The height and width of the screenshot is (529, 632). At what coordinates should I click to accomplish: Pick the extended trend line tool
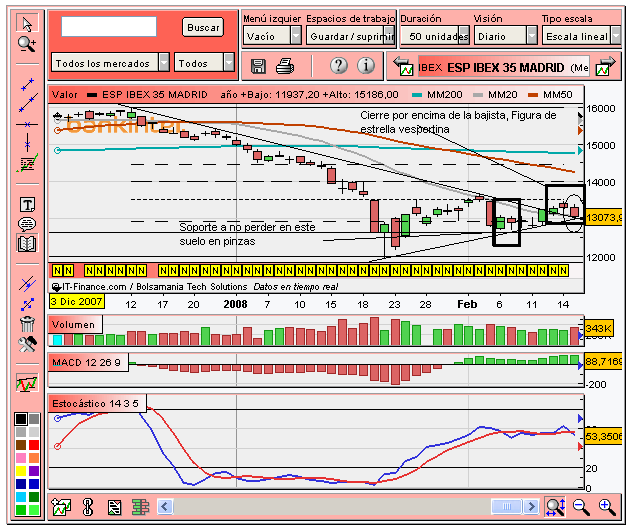(28, 103)
